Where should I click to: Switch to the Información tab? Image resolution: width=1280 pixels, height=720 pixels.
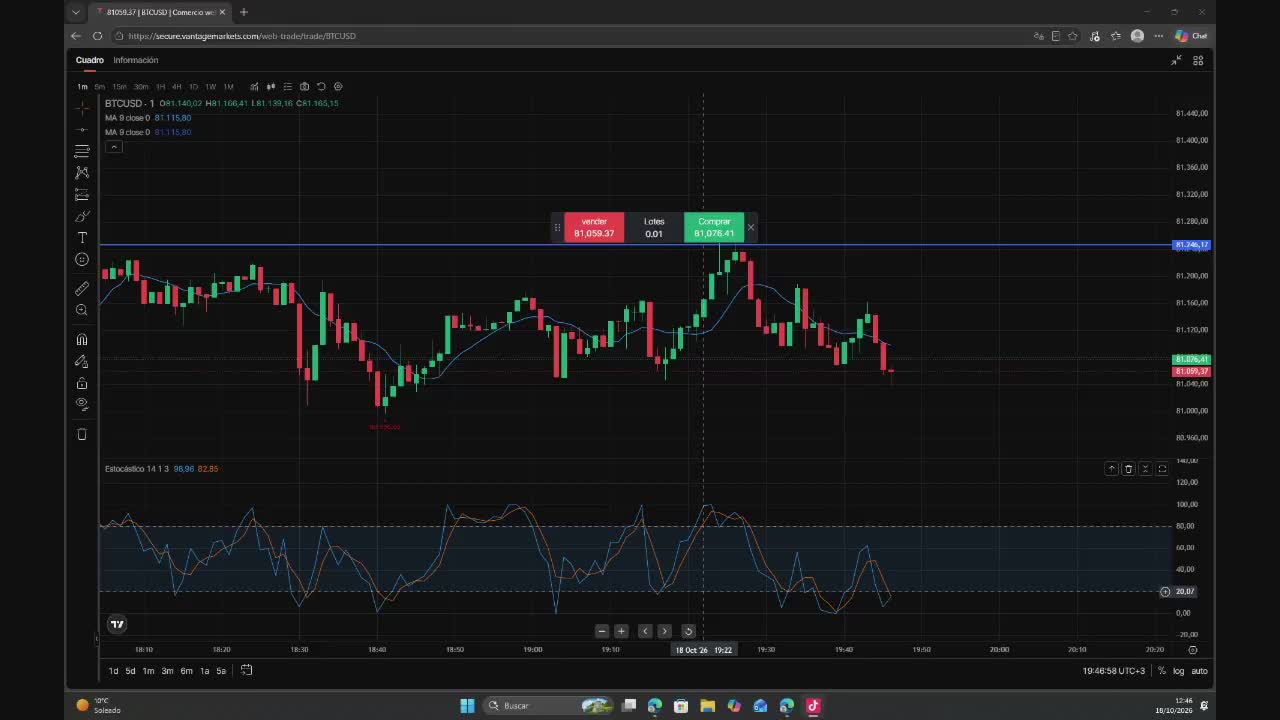point(135,60)
